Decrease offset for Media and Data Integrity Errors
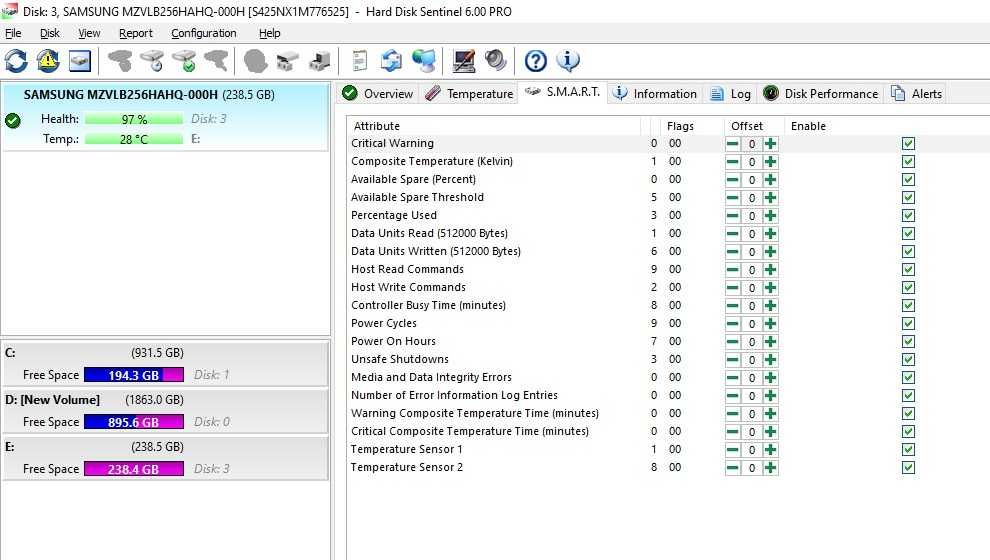 coord(732,378)
